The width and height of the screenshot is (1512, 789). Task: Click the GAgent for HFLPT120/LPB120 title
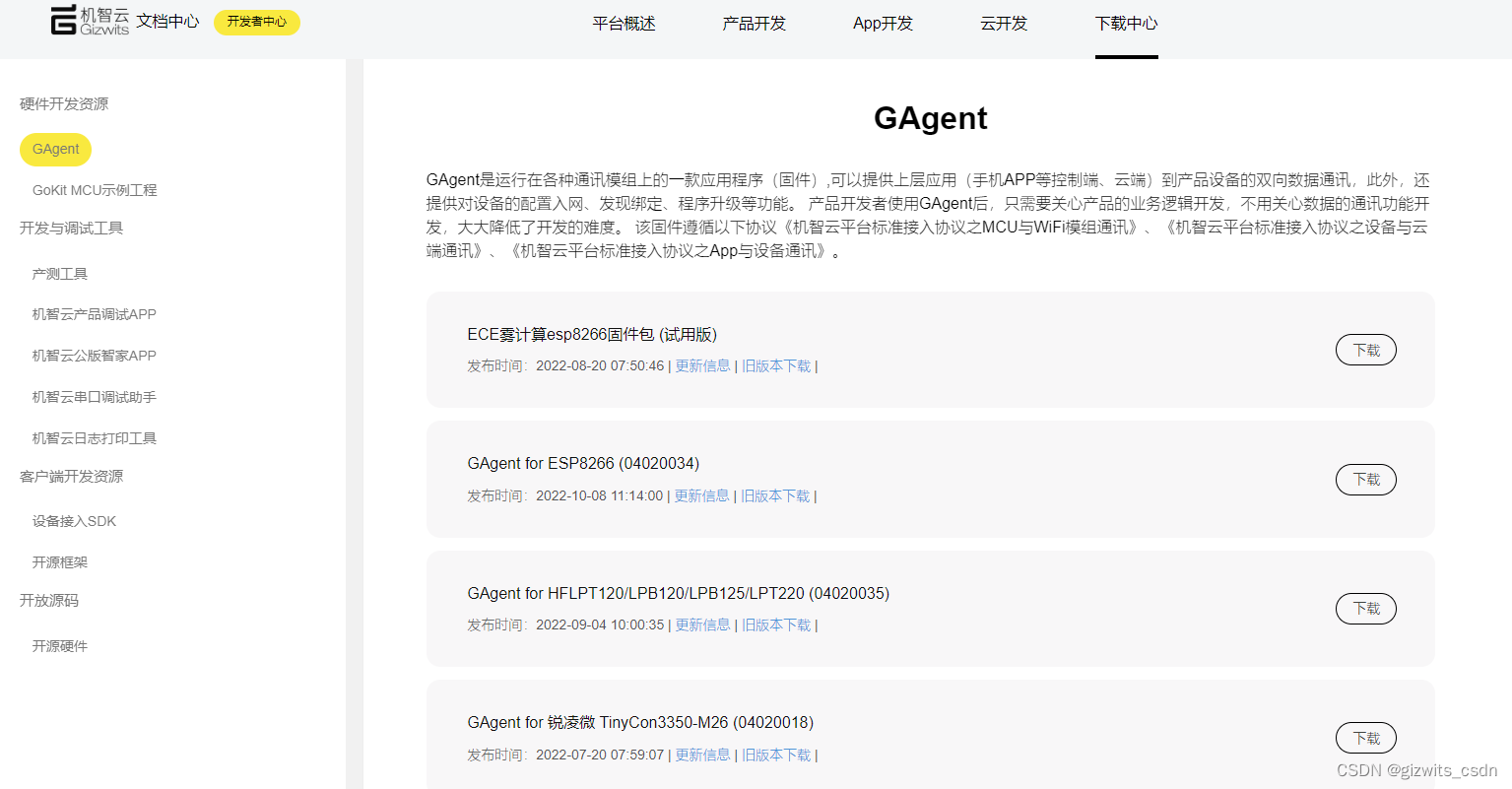click(678, 594)
